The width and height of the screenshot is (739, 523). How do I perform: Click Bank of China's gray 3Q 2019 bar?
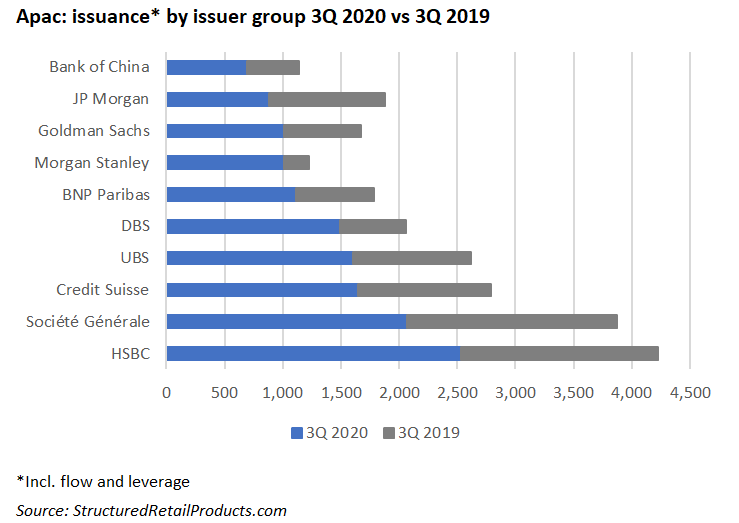tap(272, 67)
